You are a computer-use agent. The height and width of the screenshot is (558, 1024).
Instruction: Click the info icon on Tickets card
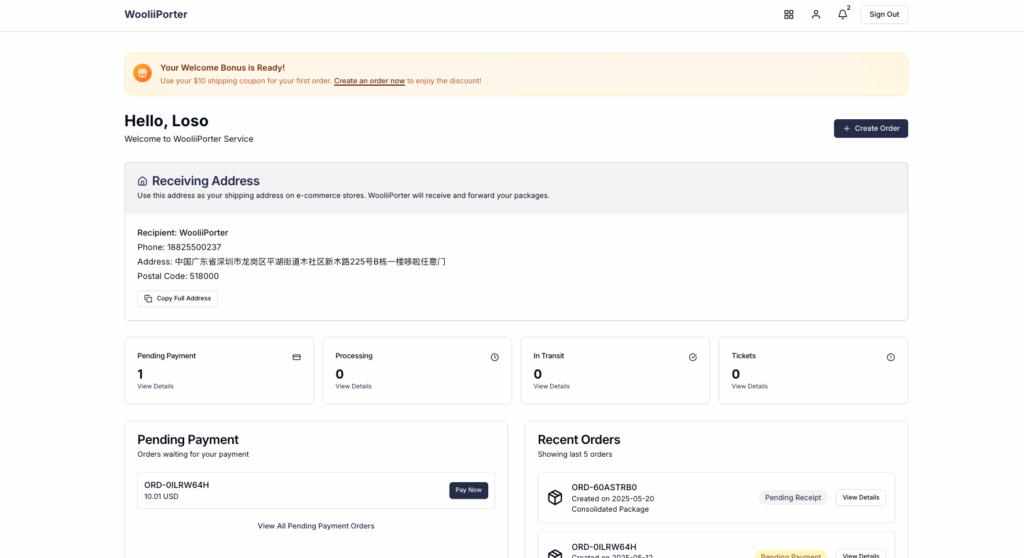click(890, 357)
